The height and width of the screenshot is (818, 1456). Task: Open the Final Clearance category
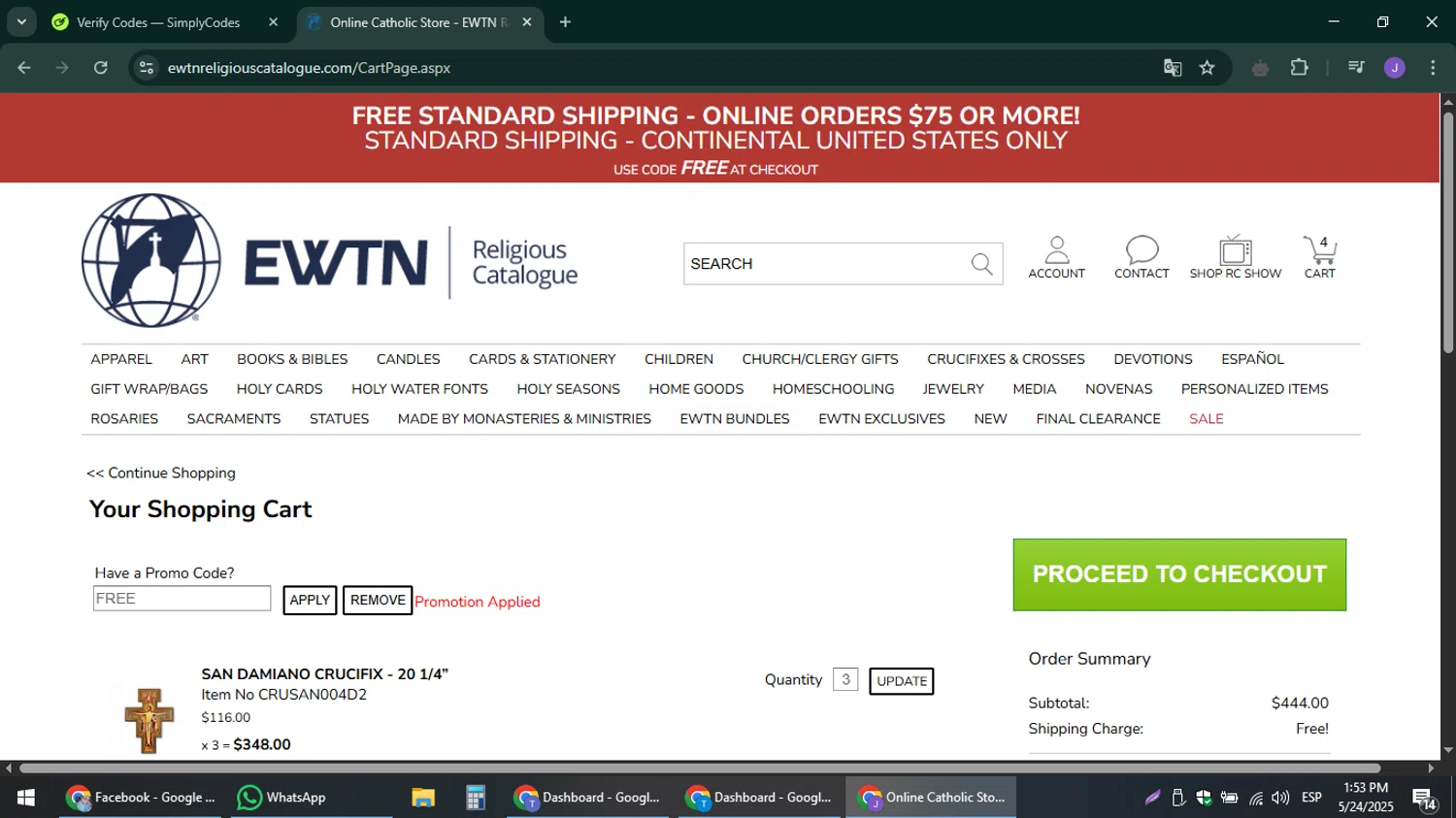(1098, 419)
